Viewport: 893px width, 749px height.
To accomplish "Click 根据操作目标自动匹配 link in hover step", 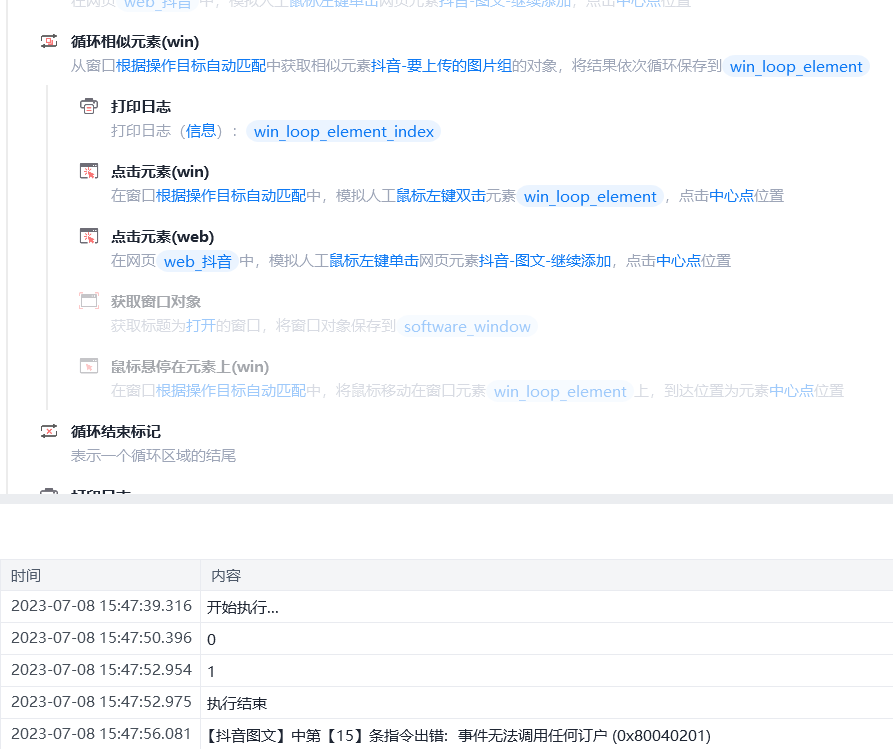I will [231, 391].
